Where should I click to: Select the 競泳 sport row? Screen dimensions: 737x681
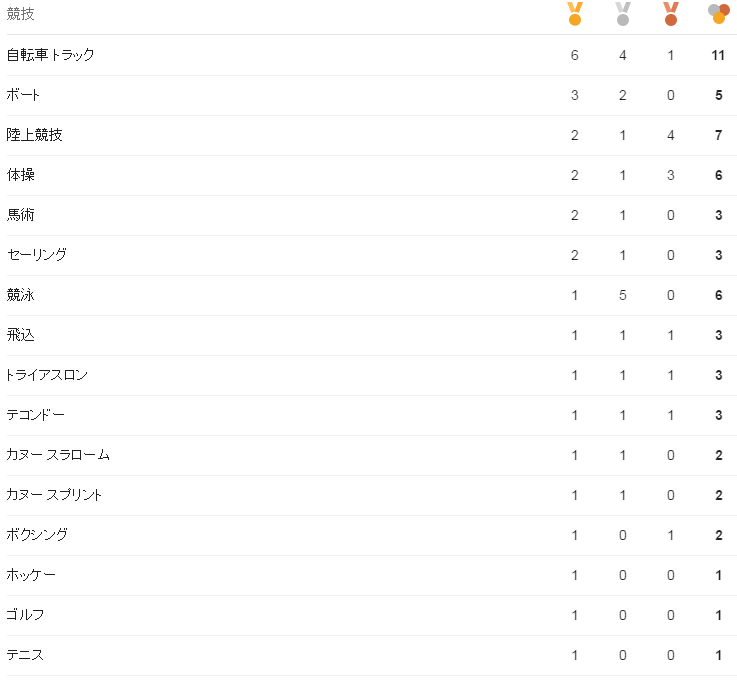[21, 295]
